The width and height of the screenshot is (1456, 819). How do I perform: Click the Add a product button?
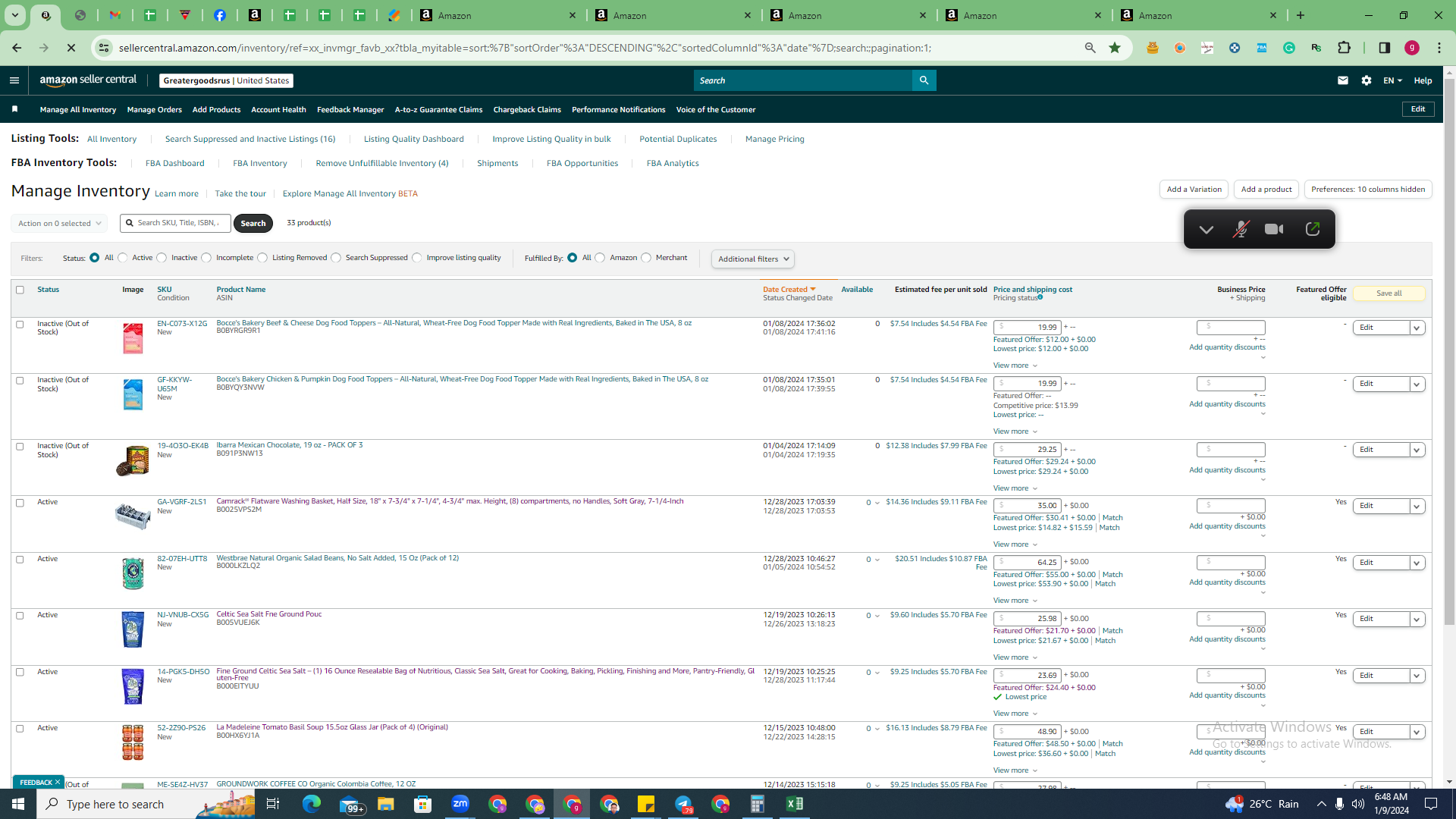pos(1266,190)
